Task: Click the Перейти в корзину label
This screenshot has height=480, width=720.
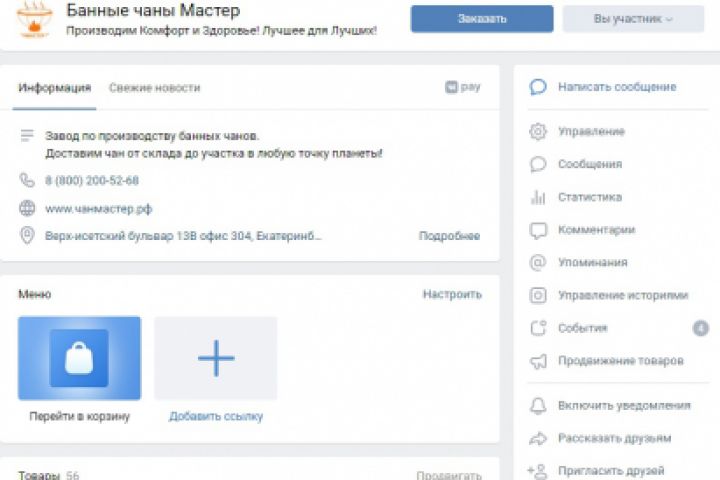Action: [x=79, y=416]
